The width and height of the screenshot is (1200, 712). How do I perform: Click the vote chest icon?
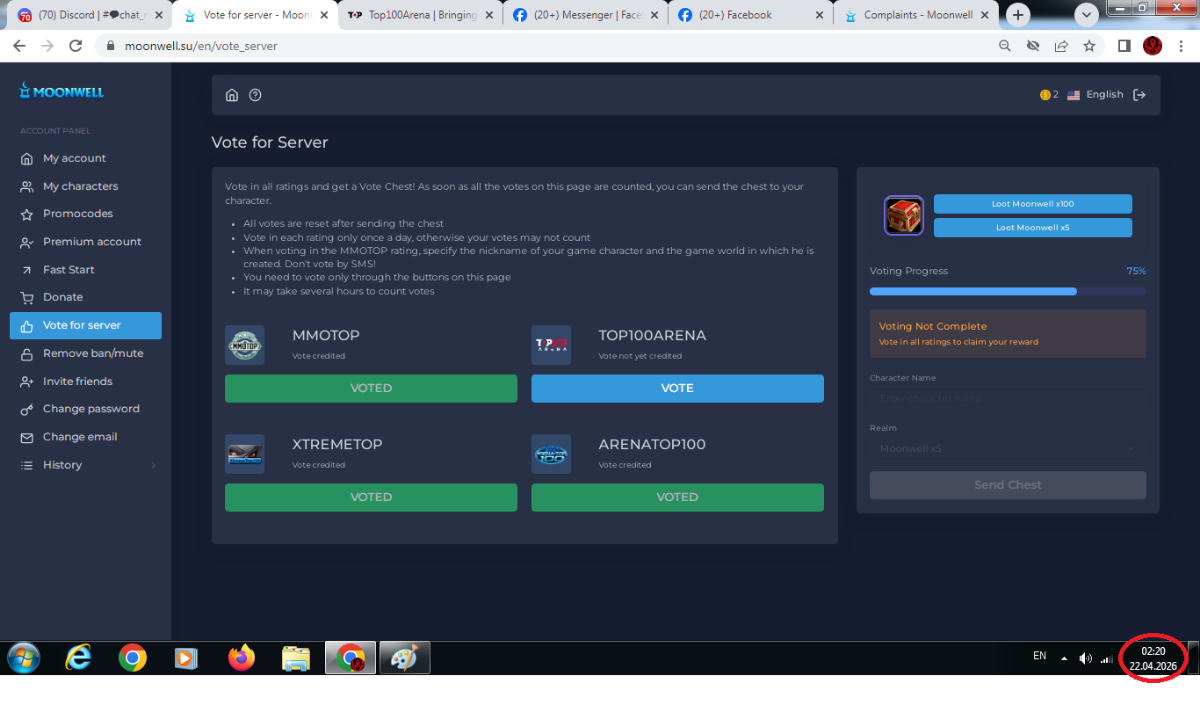pyautogui.click(x=903, y=216)
